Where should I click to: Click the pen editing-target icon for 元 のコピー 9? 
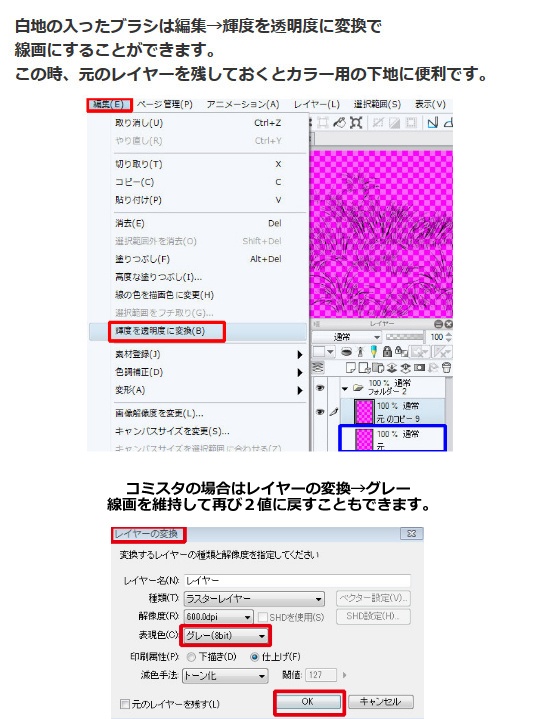point(333,412)
